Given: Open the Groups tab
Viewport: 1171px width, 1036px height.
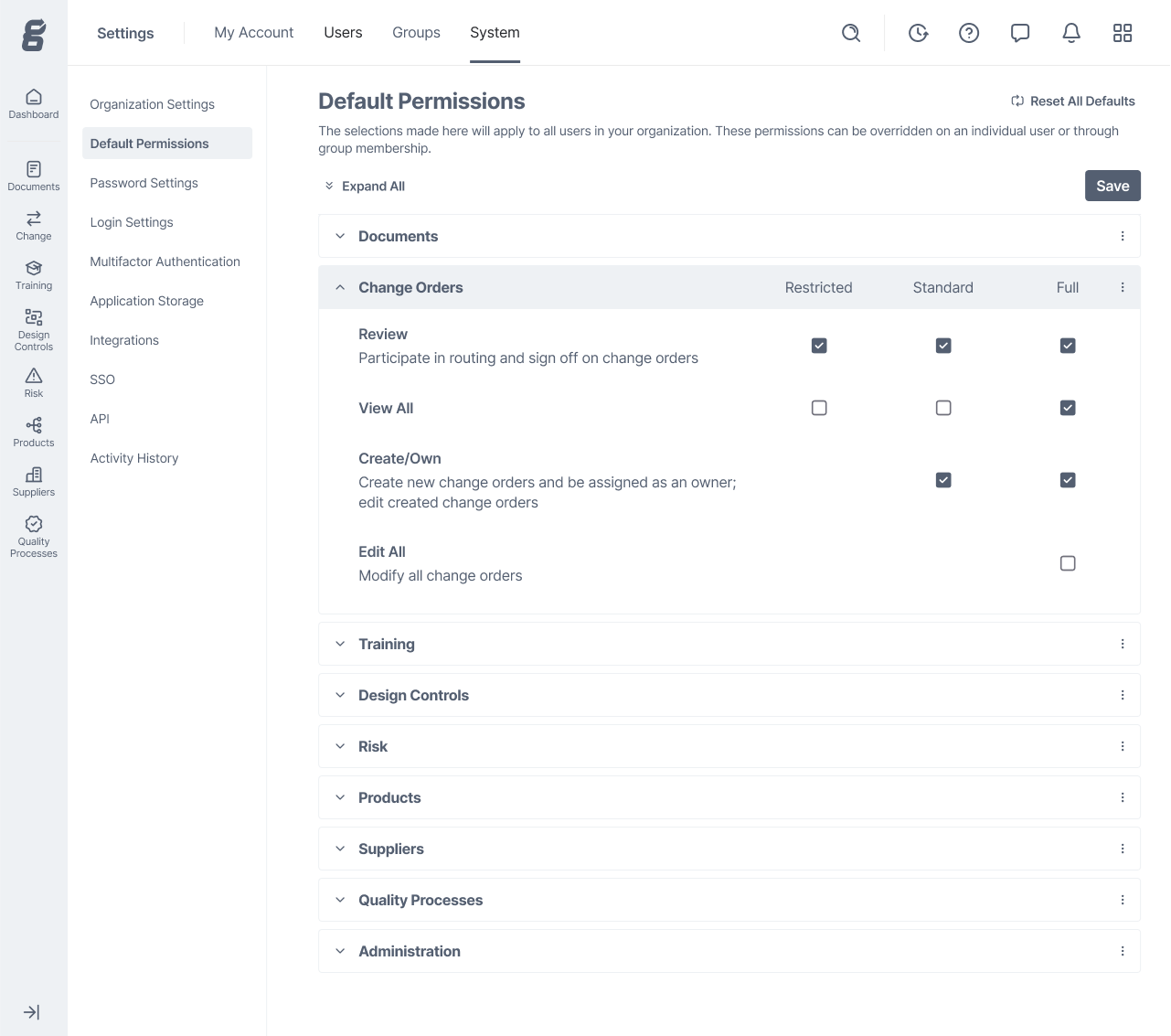Looking at the screenshot, I should [x=416, y=32].
